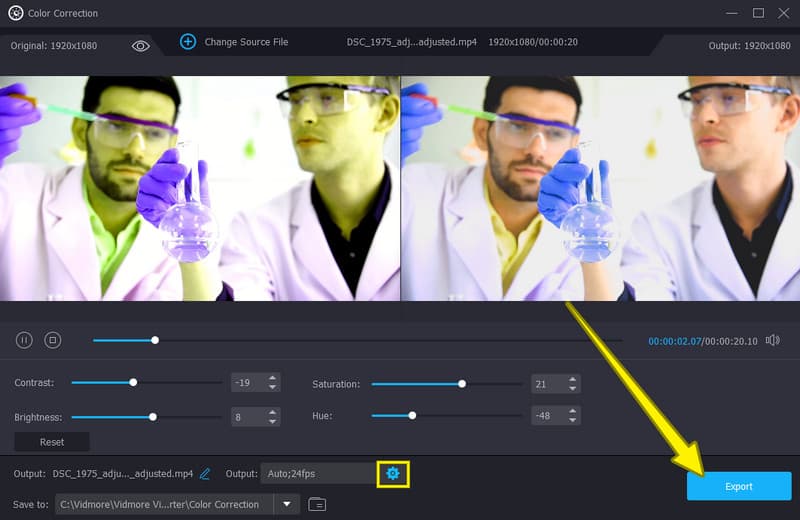
Task: Click the Change Source File label
Action: coord(246,42)
